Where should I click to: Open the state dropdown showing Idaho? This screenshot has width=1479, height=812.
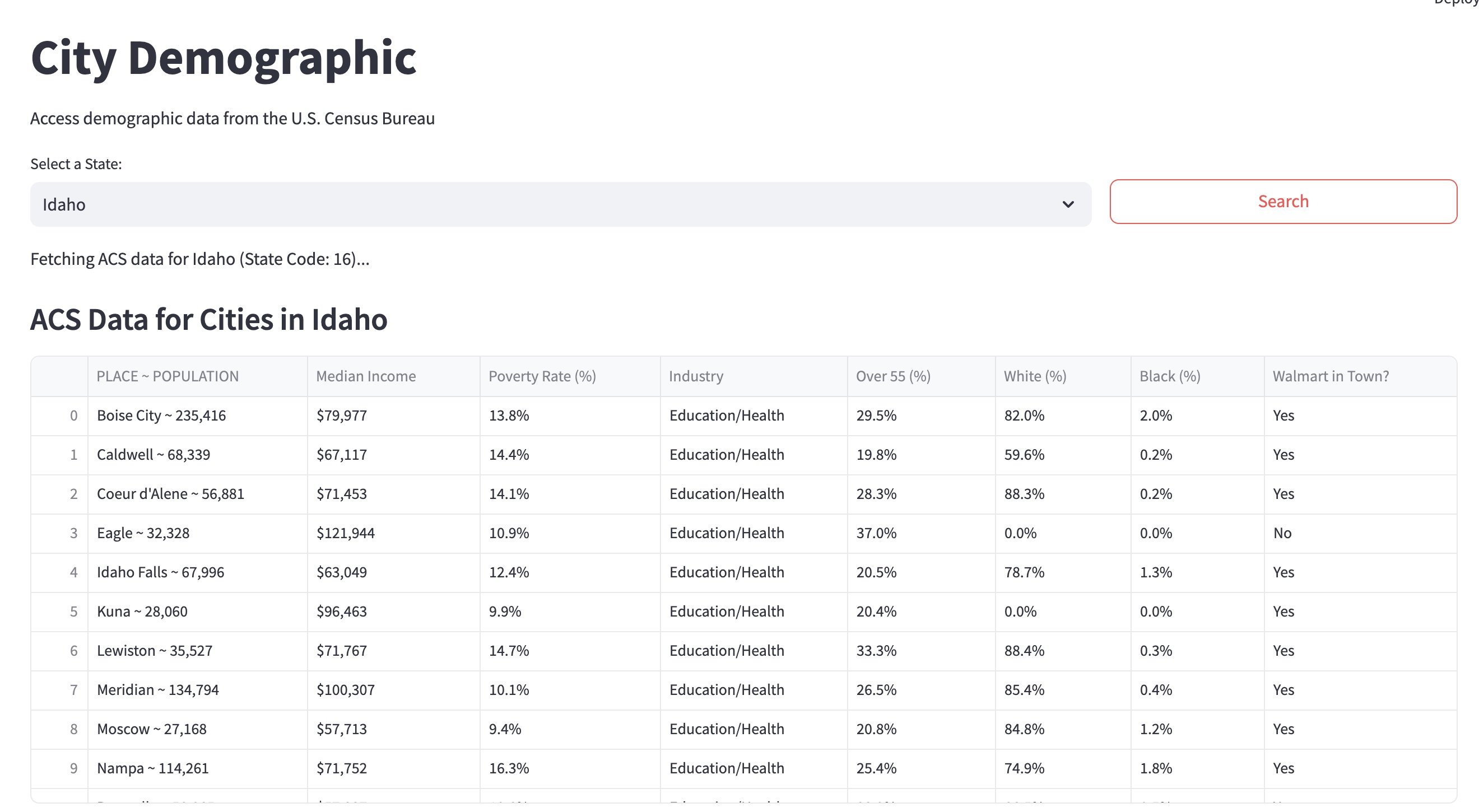pos(560,204)
